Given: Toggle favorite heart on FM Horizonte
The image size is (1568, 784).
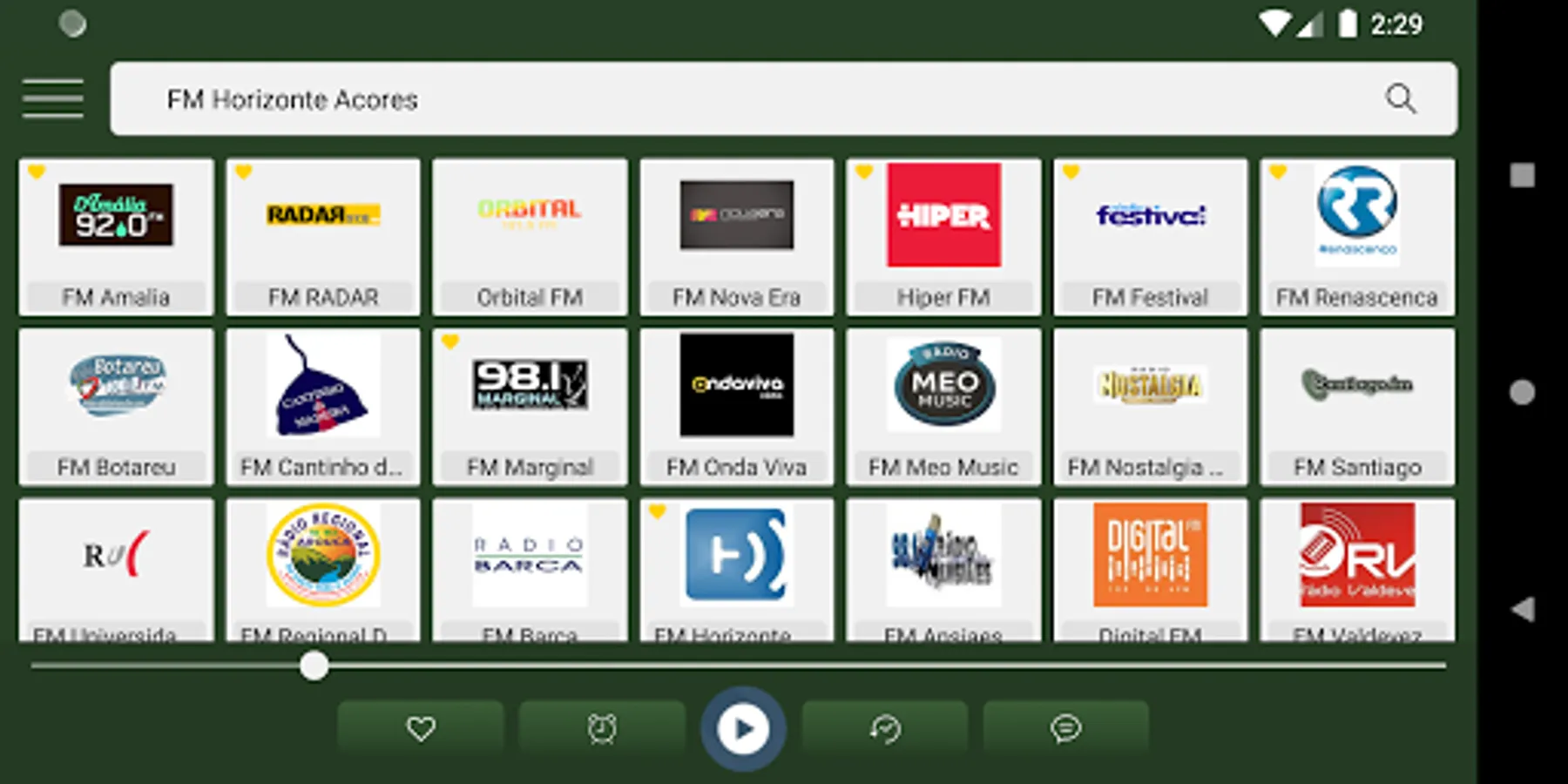Looking at the screenshot, I should click(657, 511).
